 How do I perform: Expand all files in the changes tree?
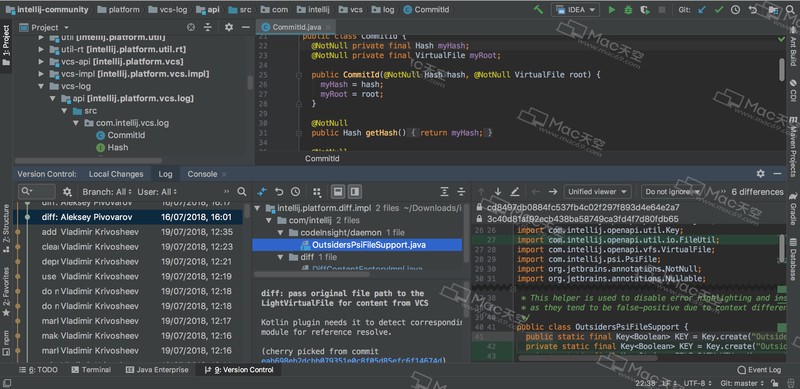click(x=444, y=191)
